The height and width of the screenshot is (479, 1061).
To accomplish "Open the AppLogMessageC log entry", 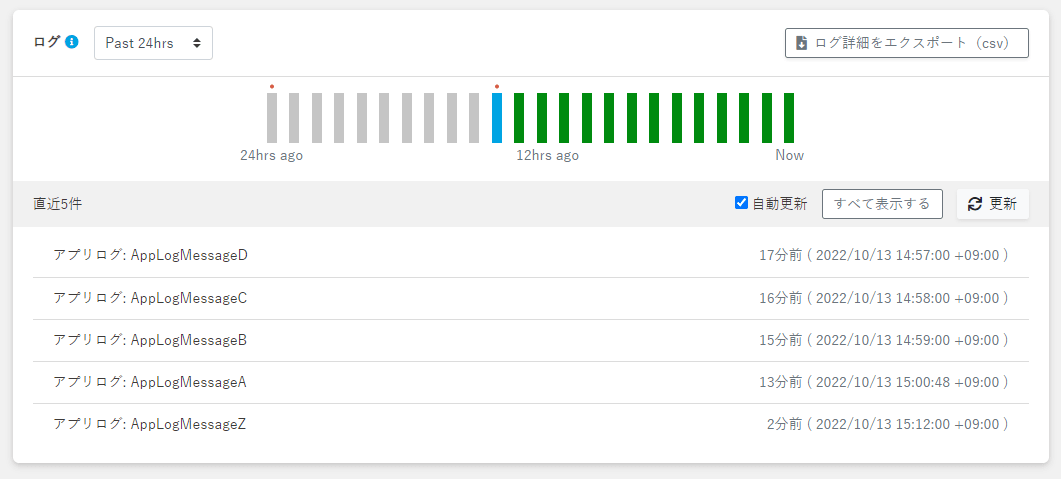I will (x=150, y=297).
